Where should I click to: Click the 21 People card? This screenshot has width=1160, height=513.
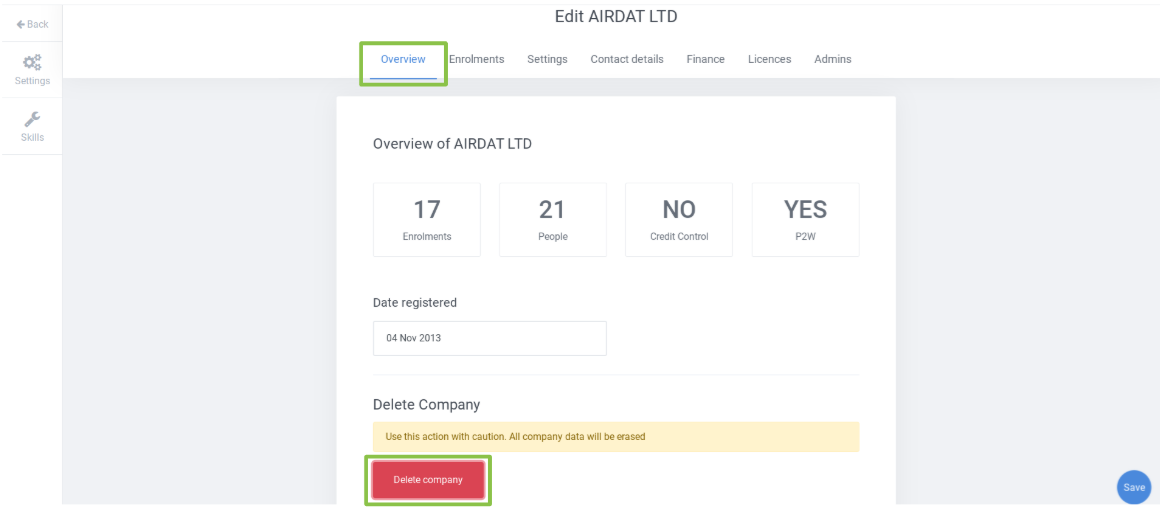(x=553, y=220)
